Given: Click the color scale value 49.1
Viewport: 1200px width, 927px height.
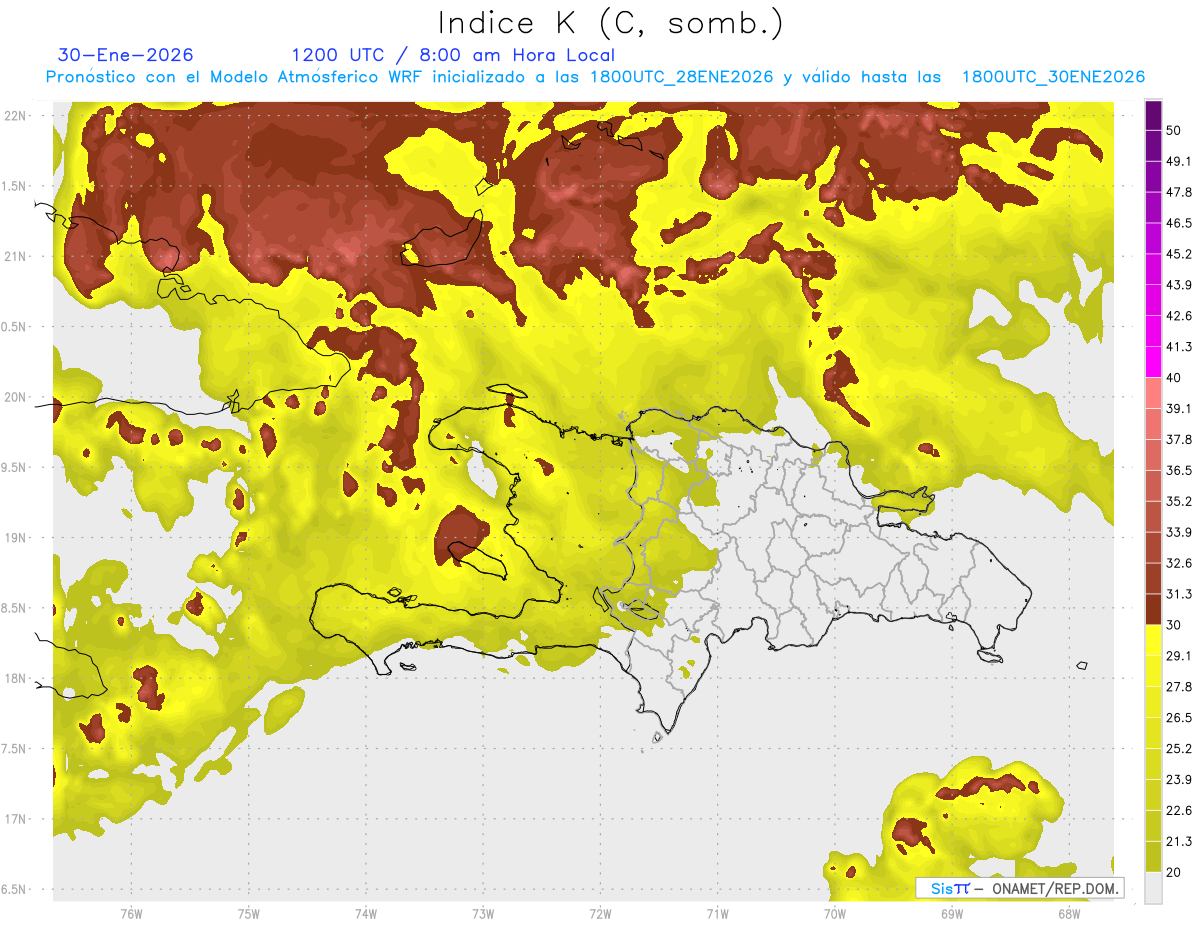Looking at the screenshot, I should pyautogui.click(x=1179, y=161).
